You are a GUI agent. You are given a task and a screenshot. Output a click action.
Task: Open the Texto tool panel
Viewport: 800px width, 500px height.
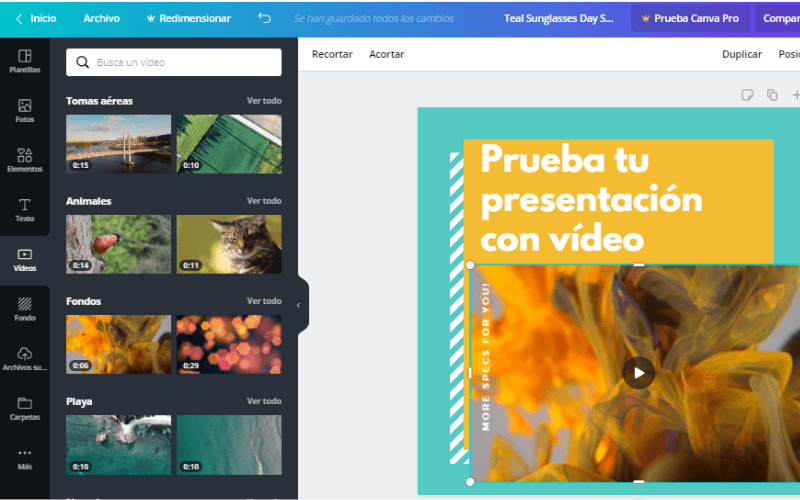coord(24,210)
